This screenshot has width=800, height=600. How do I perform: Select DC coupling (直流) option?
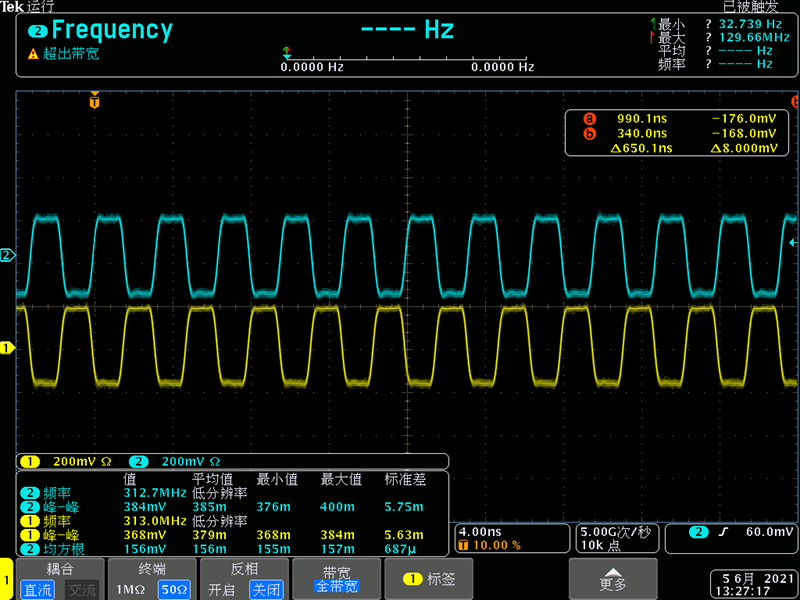point(38,590)
